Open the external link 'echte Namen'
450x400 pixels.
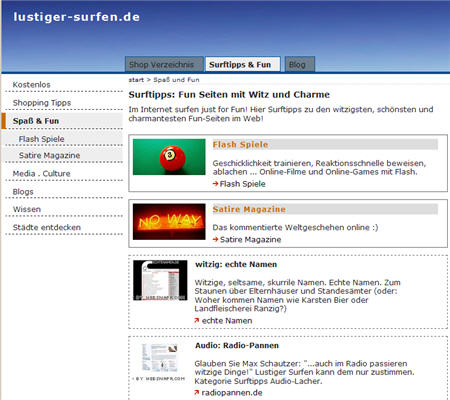point(227,321)
